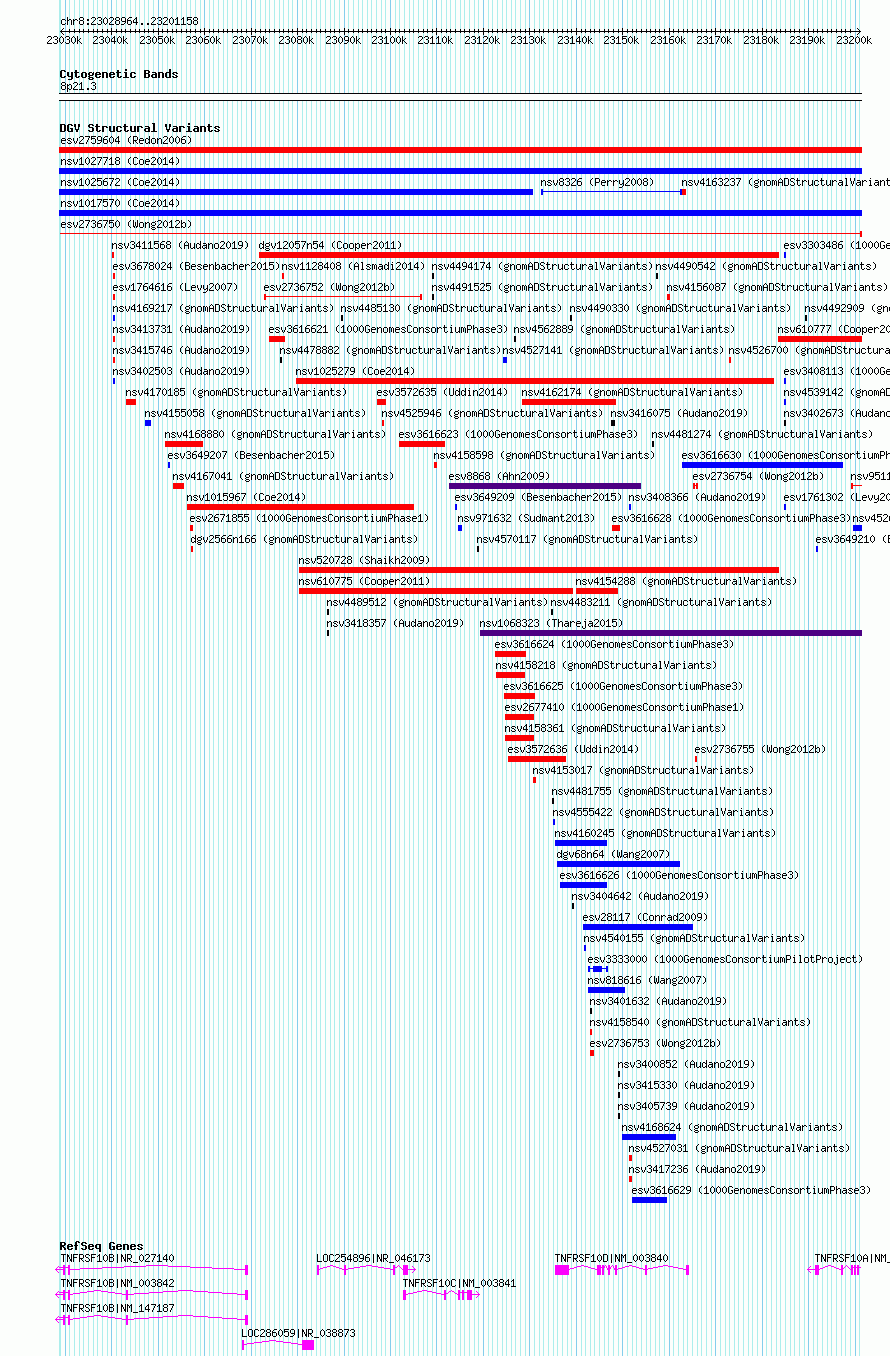Select esv2736750 (Wong2012b) variant label
Viewport: 890px width, 1356px height.
coord(125,224)
